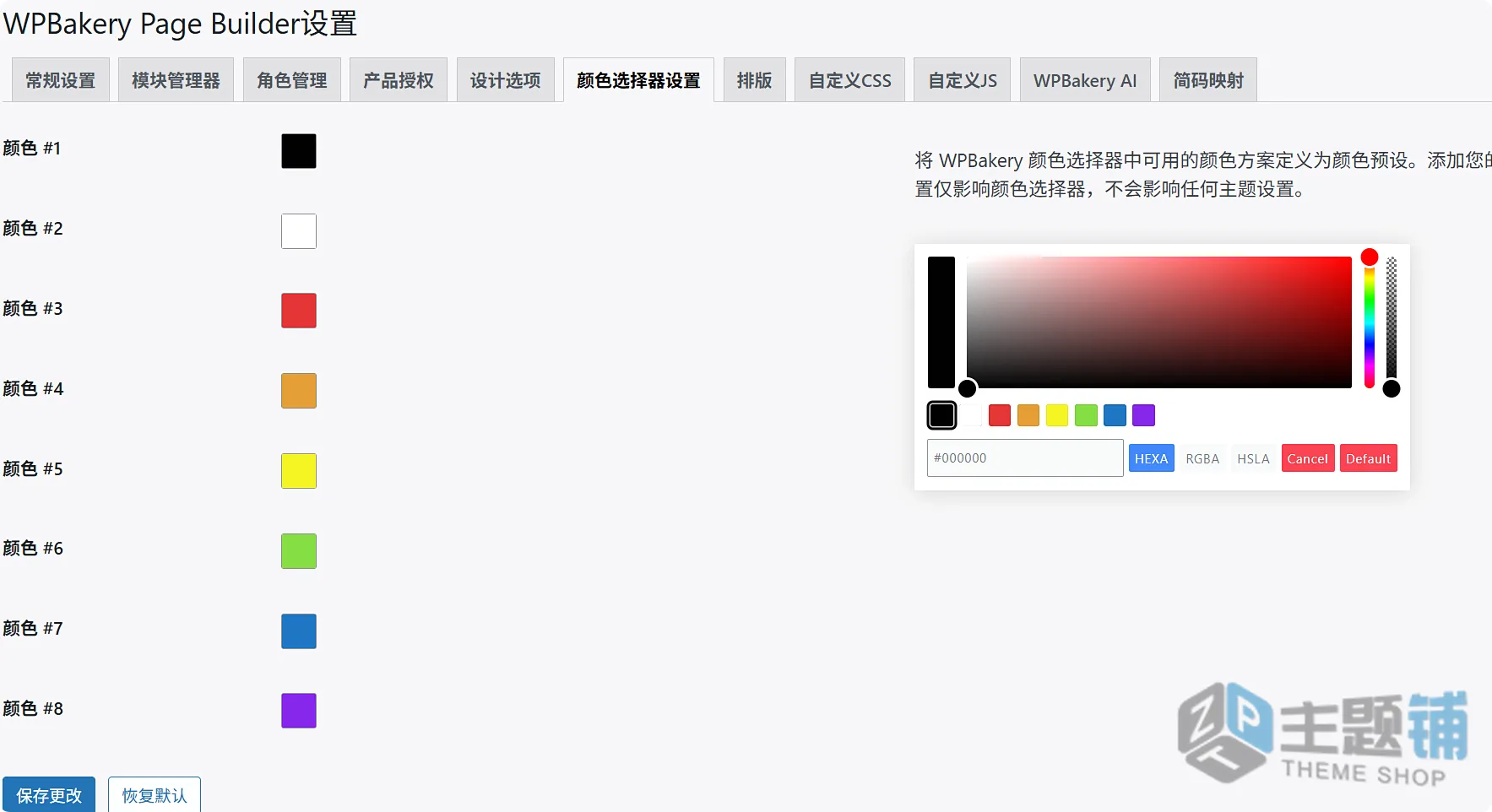Go to the 产品授权 tab
Screen dimensions: 1492x812
[399, 80]
